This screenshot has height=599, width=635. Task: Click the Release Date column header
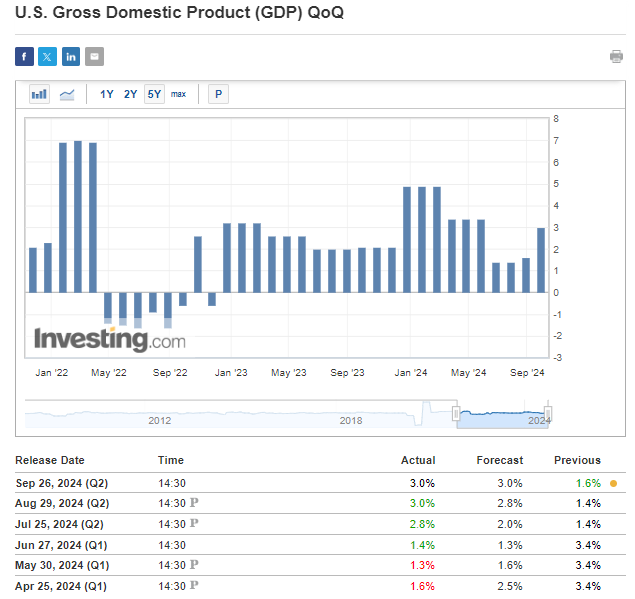coord(50,460)
